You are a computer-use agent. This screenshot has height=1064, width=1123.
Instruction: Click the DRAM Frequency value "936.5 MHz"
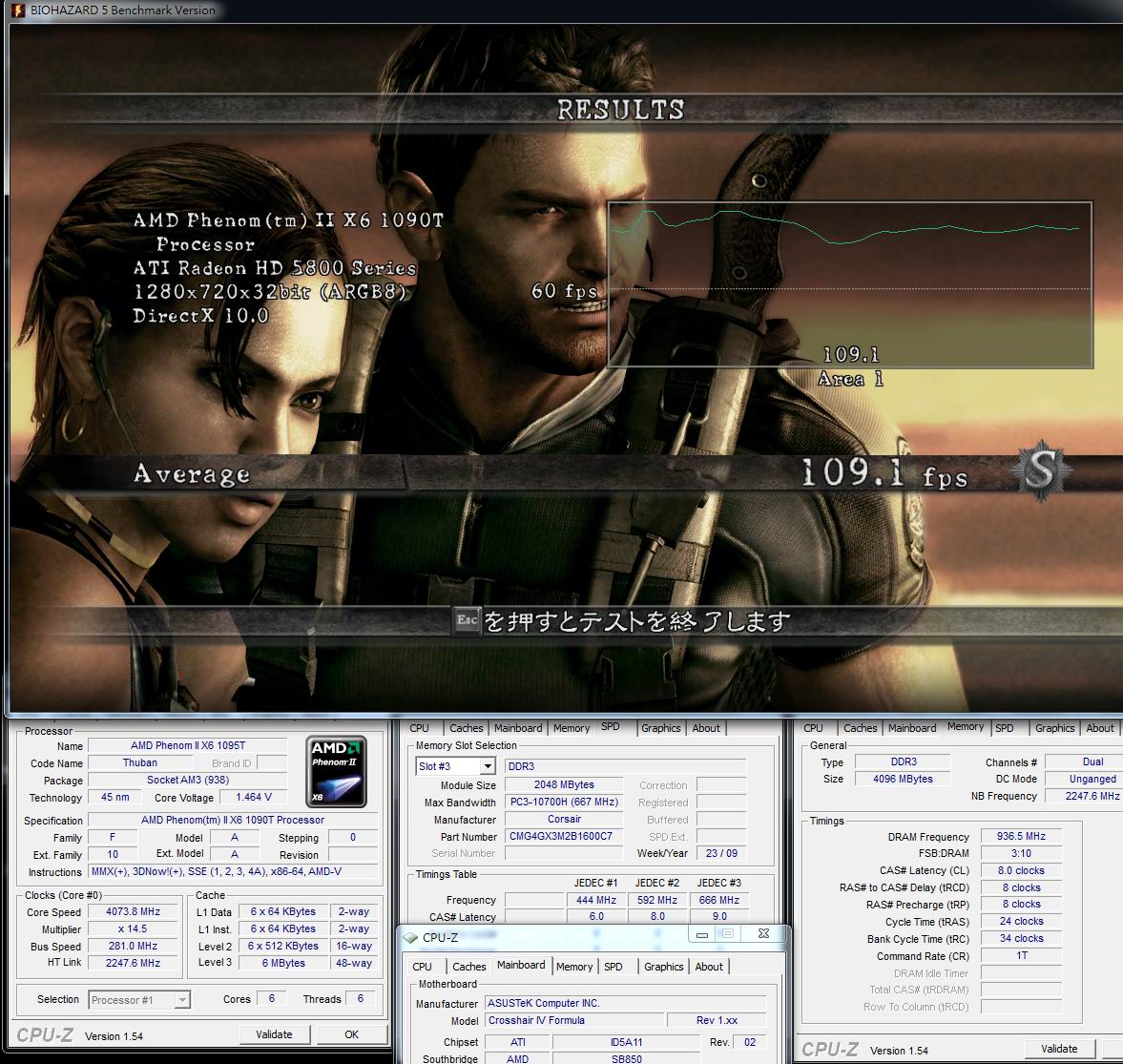1021,837
